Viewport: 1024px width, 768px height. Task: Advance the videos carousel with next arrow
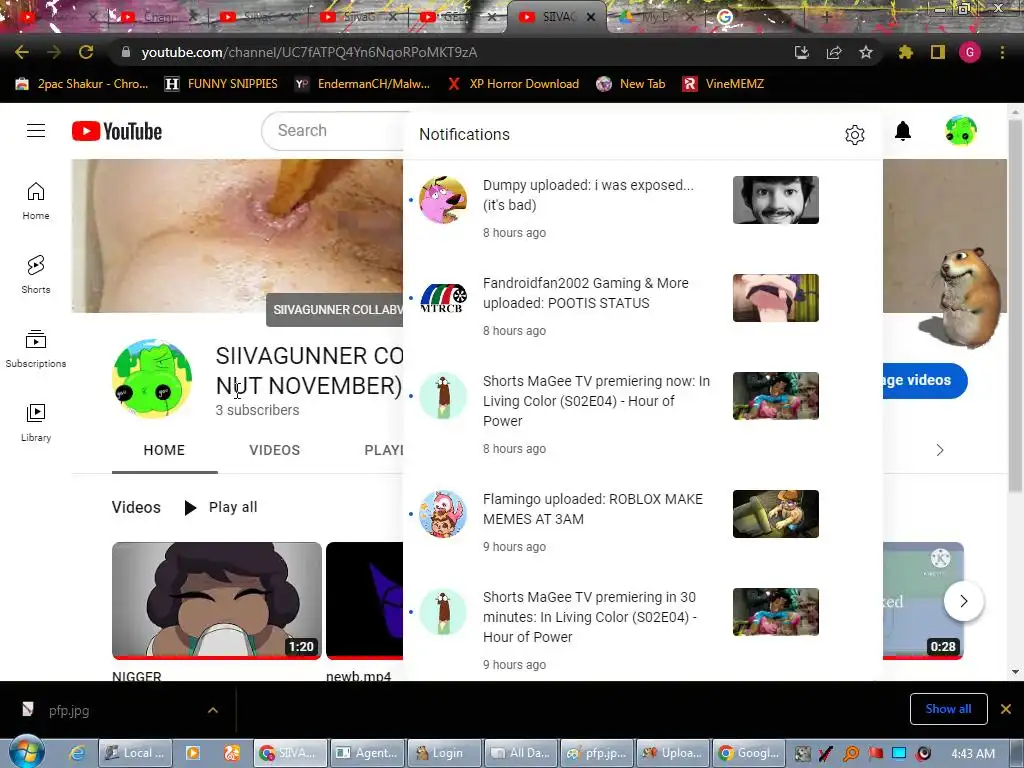[x=963, y=601]
